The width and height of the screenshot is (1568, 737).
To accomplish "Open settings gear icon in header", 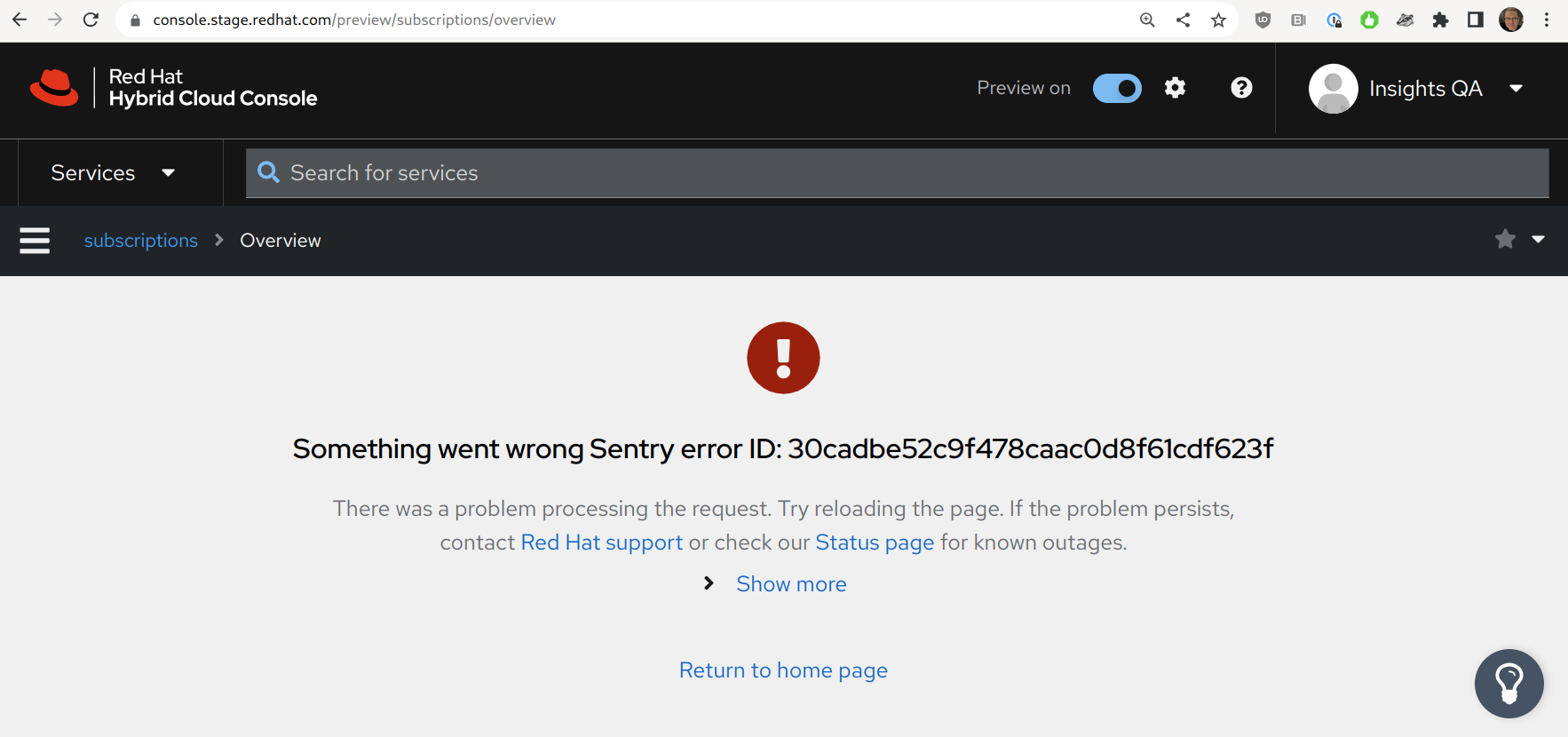I will (x=1175, y=87).
